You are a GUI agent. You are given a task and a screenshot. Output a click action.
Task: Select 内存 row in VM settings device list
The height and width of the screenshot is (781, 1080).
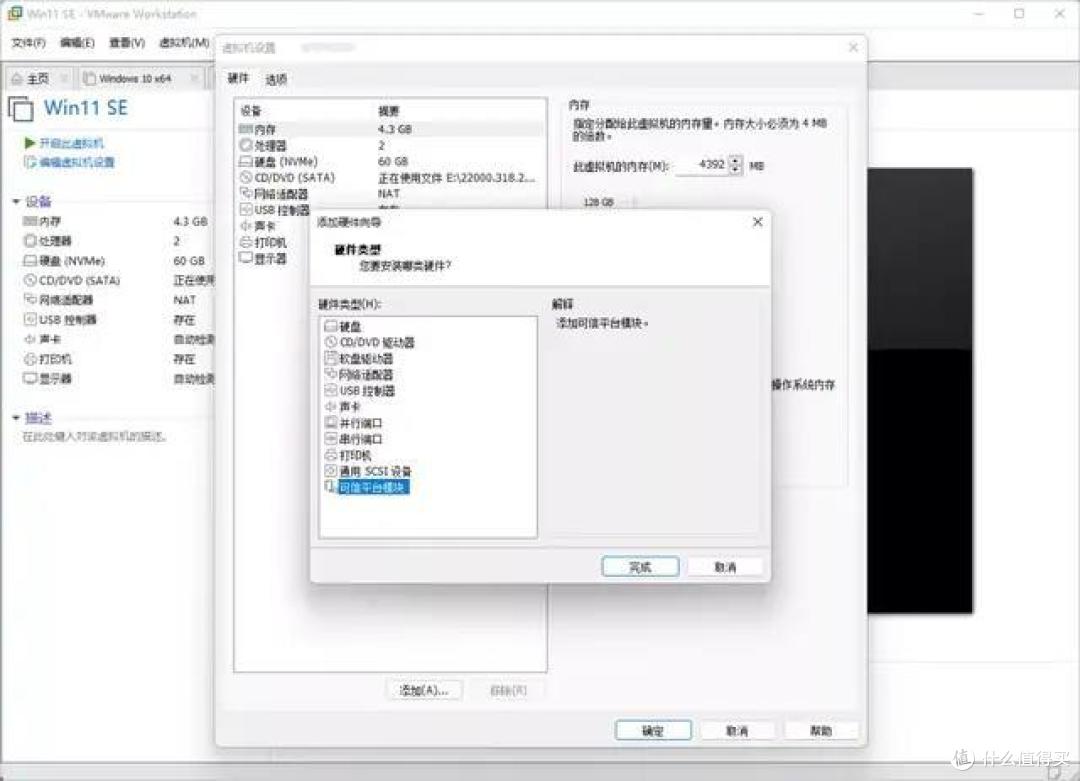click(x=391, y=129)
